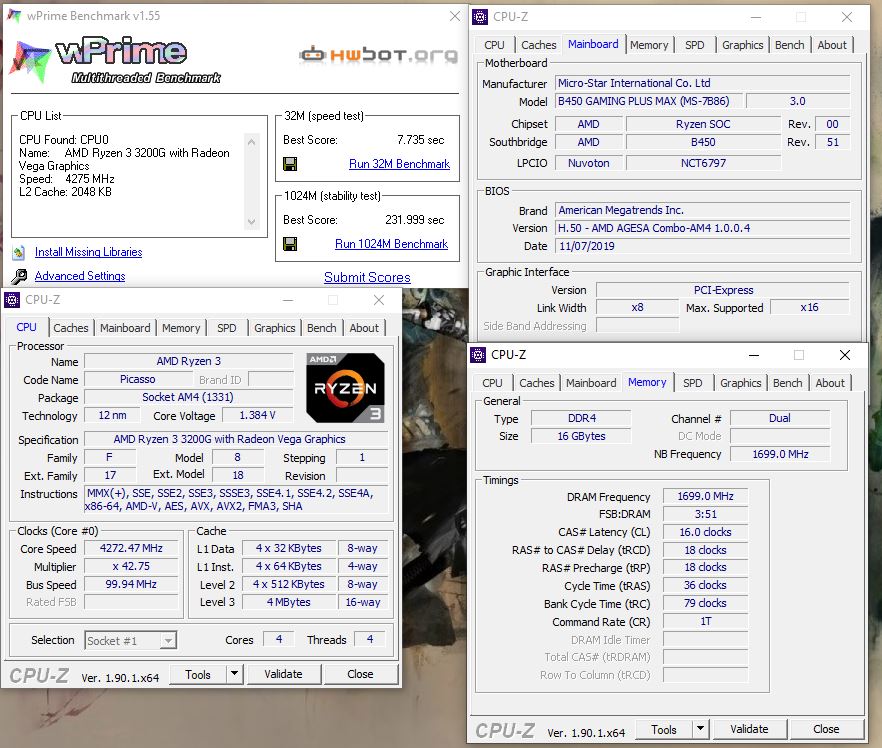Switch to the Memory tab in the CPU window
882x748 pixels.
(x=181, y=328)
